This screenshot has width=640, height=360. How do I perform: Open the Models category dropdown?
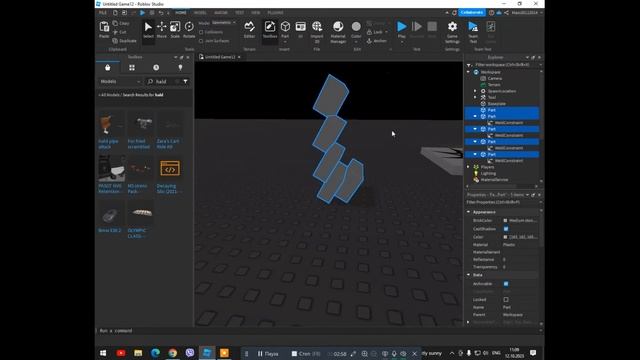(120, 82)
